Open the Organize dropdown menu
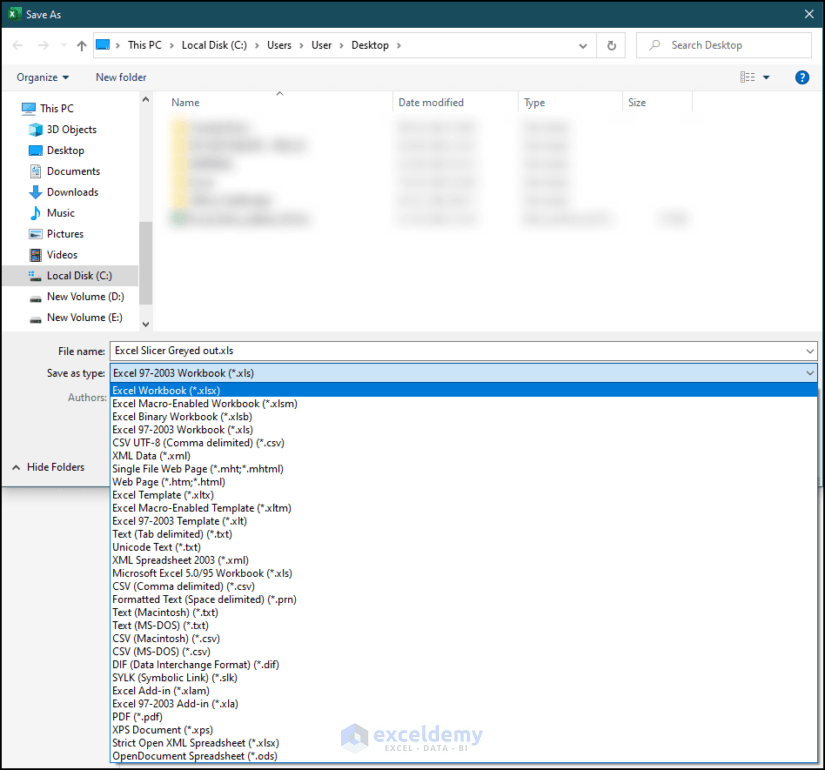This screenshot has width=825, height=770. [x=43, y=77]
